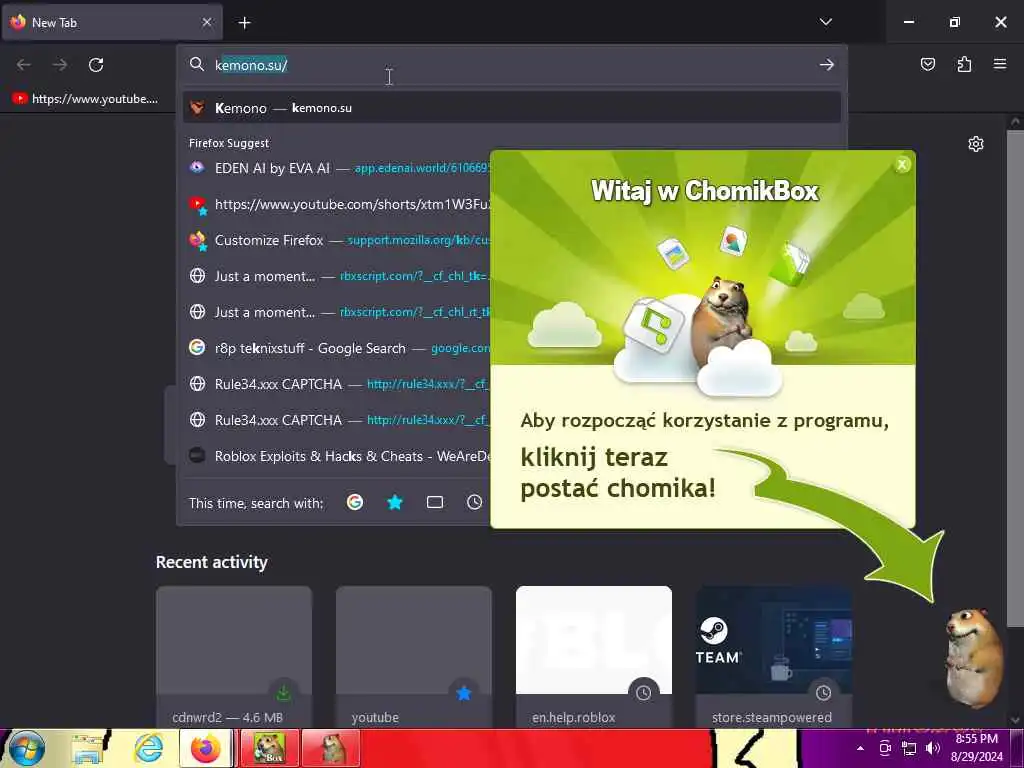Close the ChomikBox welcome popup
This screenshot has width=1024, height=768.
(x=902, y=165)
